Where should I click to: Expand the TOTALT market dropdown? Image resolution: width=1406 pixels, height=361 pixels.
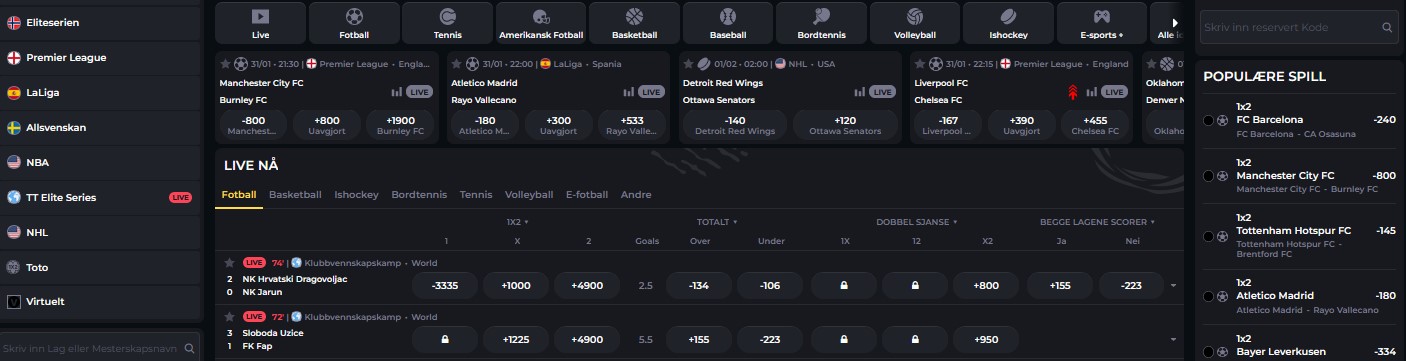click(x=717, y=222)
